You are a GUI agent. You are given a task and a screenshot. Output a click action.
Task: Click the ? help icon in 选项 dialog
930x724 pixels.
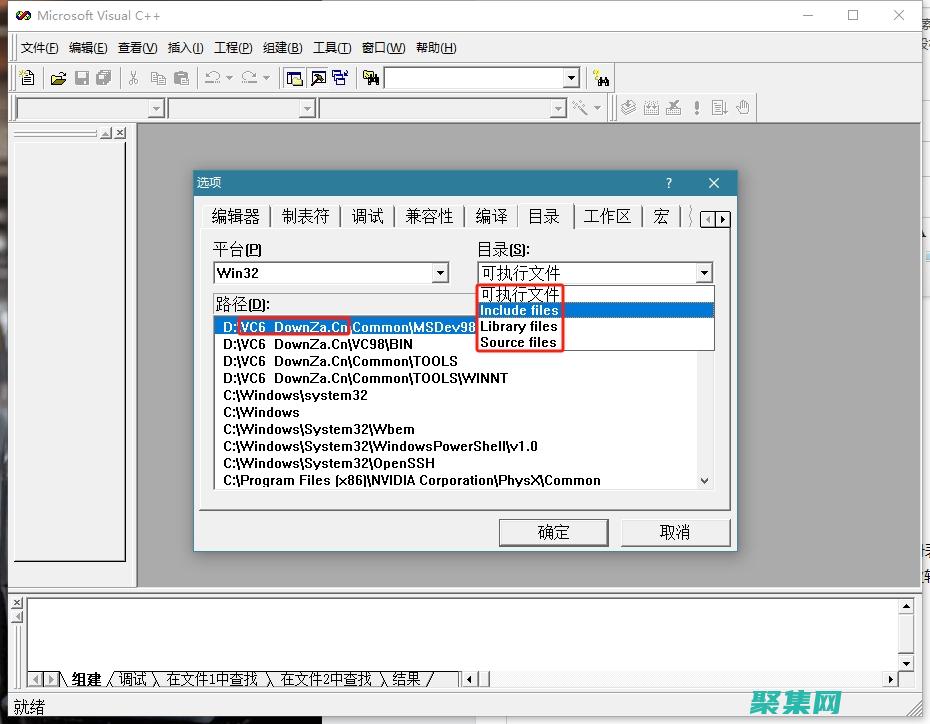click(x=669, y=183)
